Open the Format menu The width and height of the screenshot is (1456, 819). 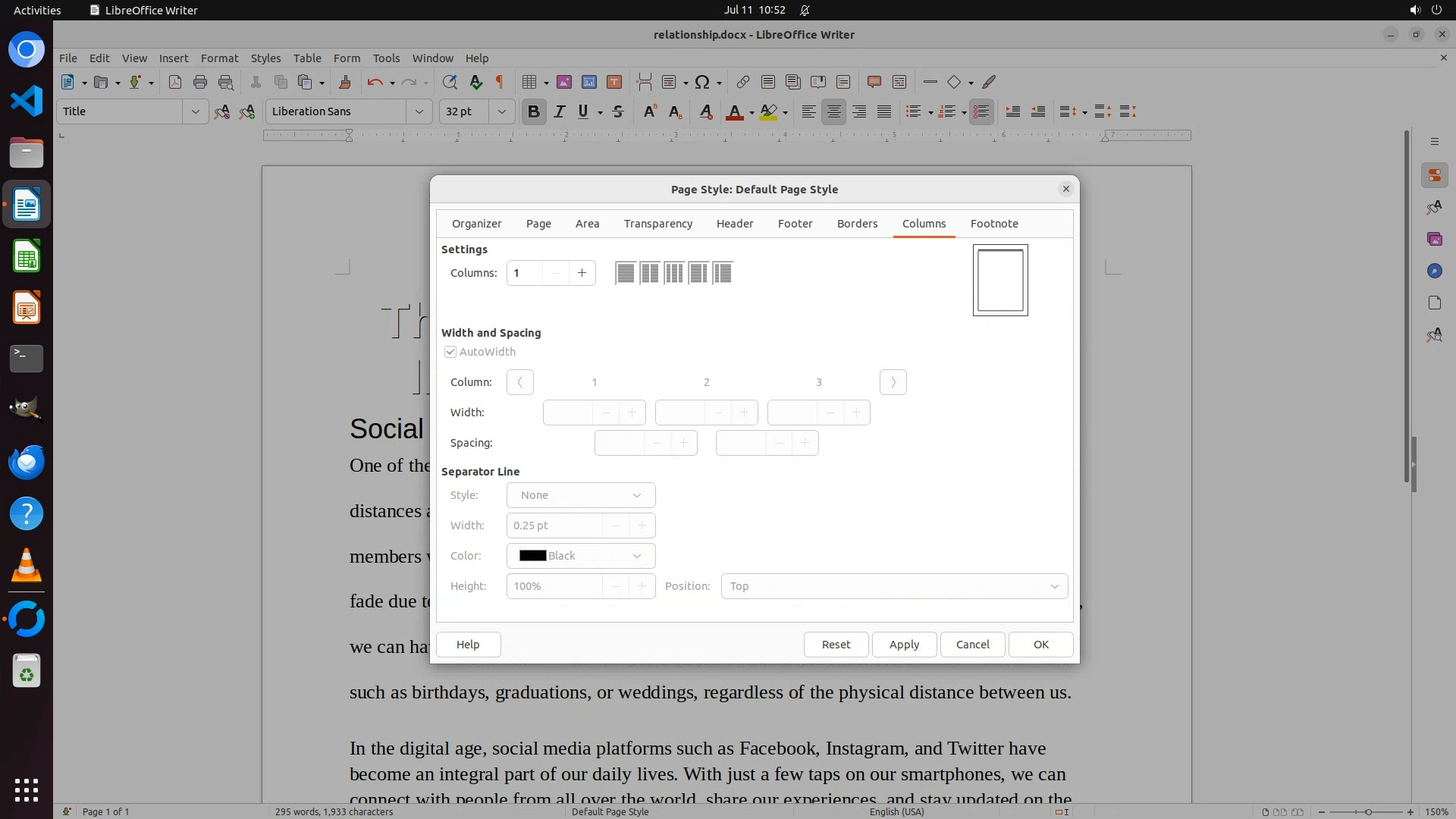click(219, 58)
